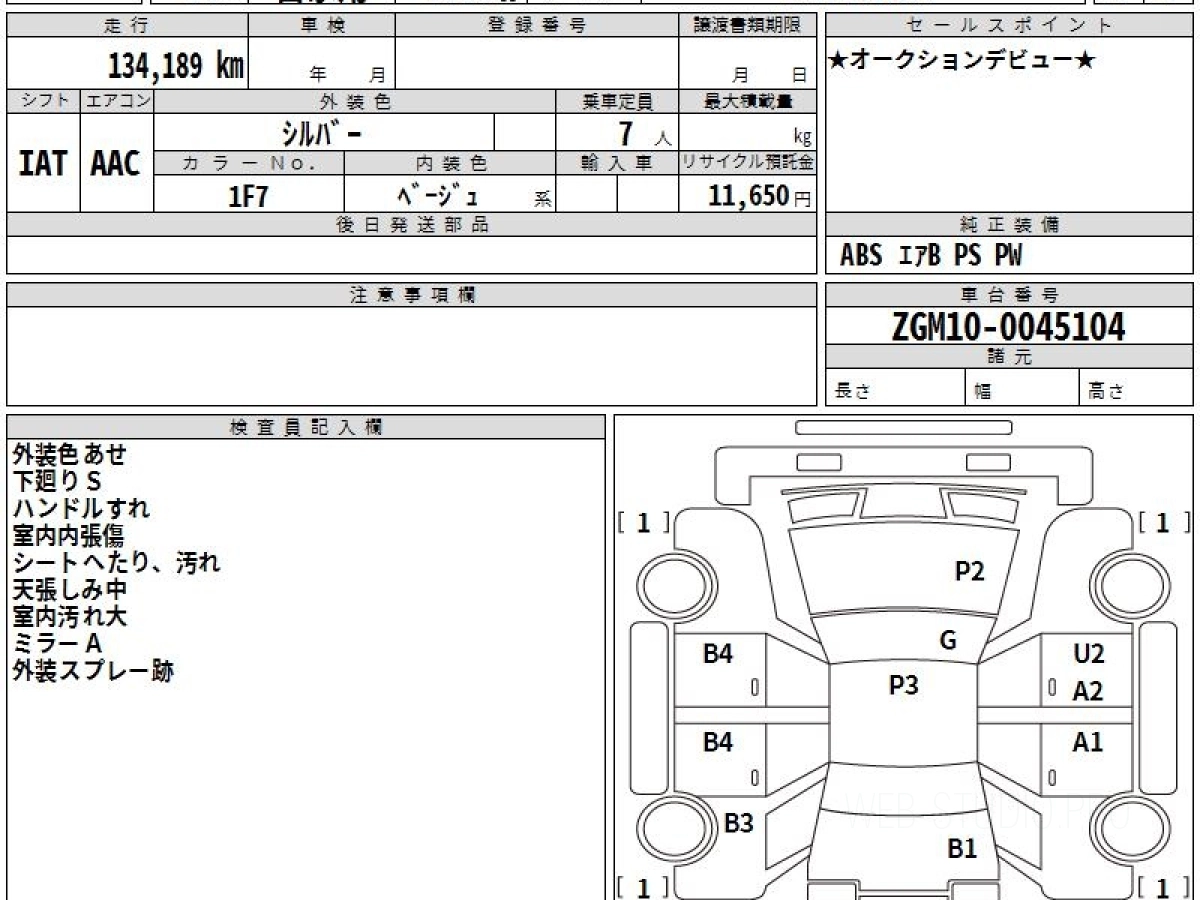Click the kg unit in max load cell

point(802,138)
